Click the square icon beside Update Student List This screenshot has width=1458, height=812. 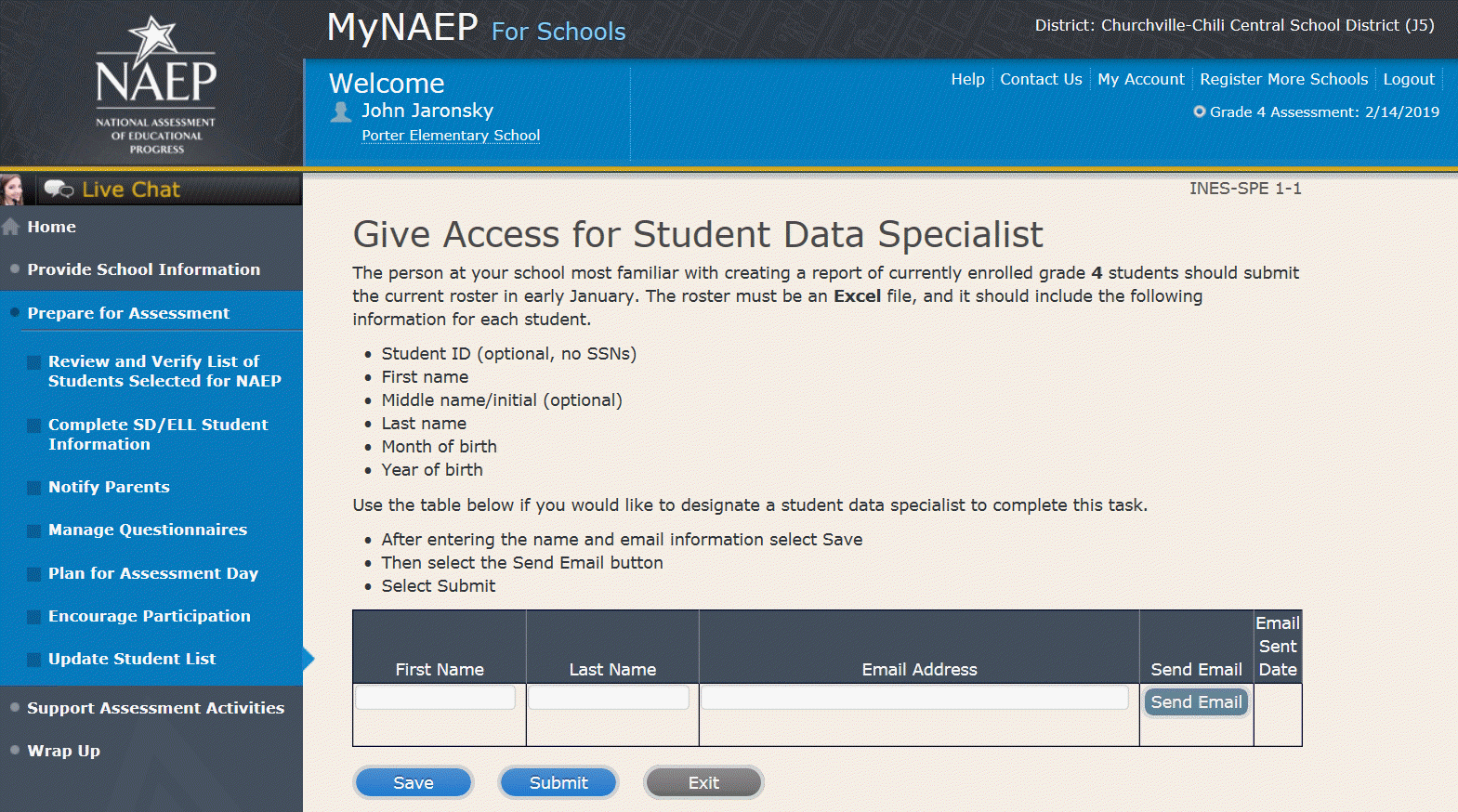(33, 660)
